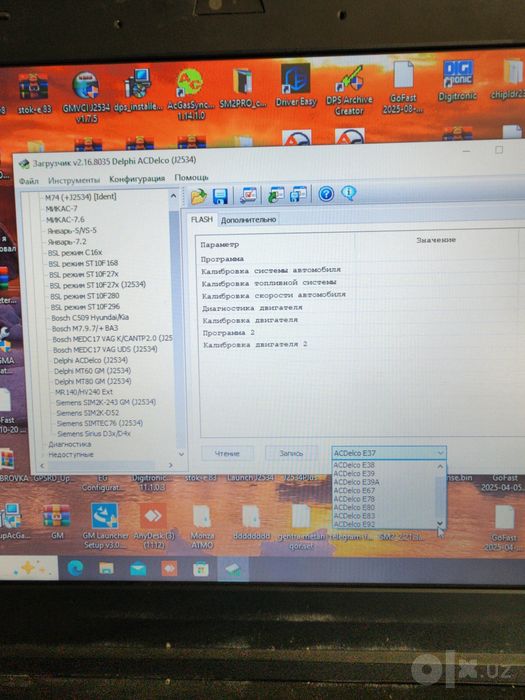Click the Запись button

(291, 453)
